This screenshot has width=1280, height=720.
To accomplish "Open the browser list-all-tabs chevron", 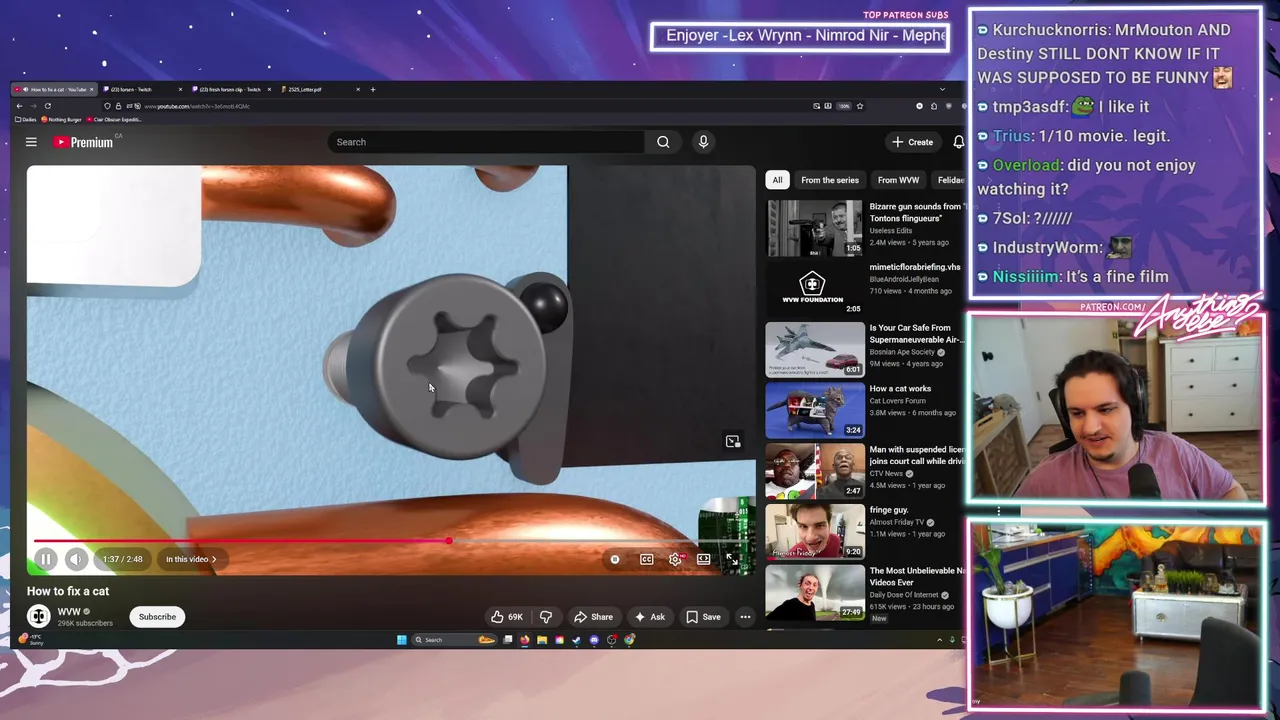I will coord(942,89).
